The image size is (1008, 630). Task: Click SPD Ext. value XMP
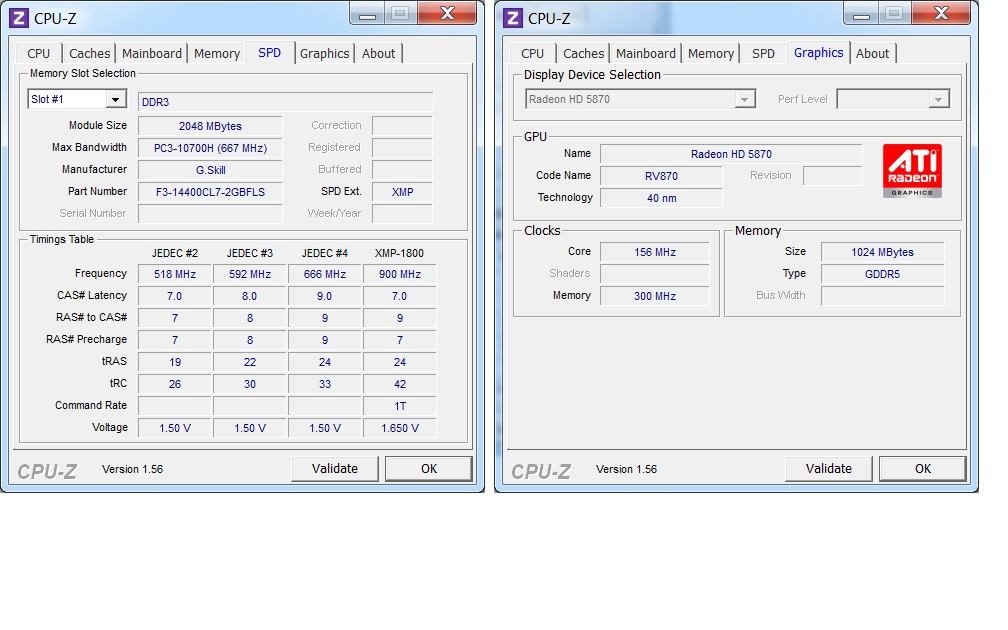point(402,192)
